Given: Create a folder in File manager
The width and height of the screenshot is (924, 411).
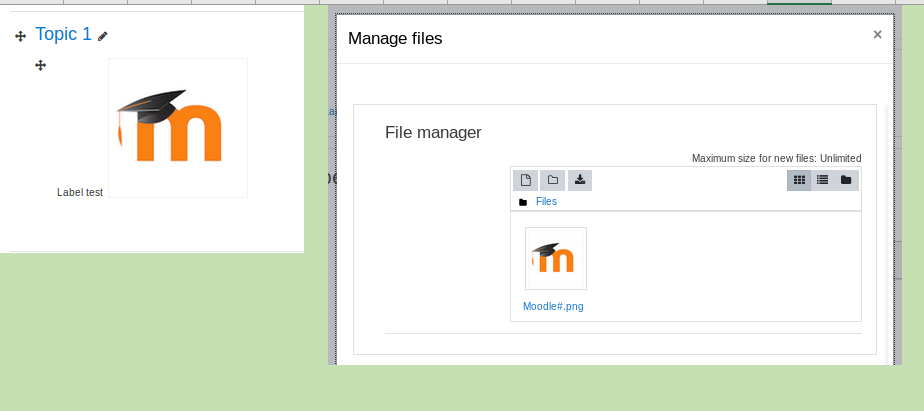Looking at the screenshot, I should 553,180.
